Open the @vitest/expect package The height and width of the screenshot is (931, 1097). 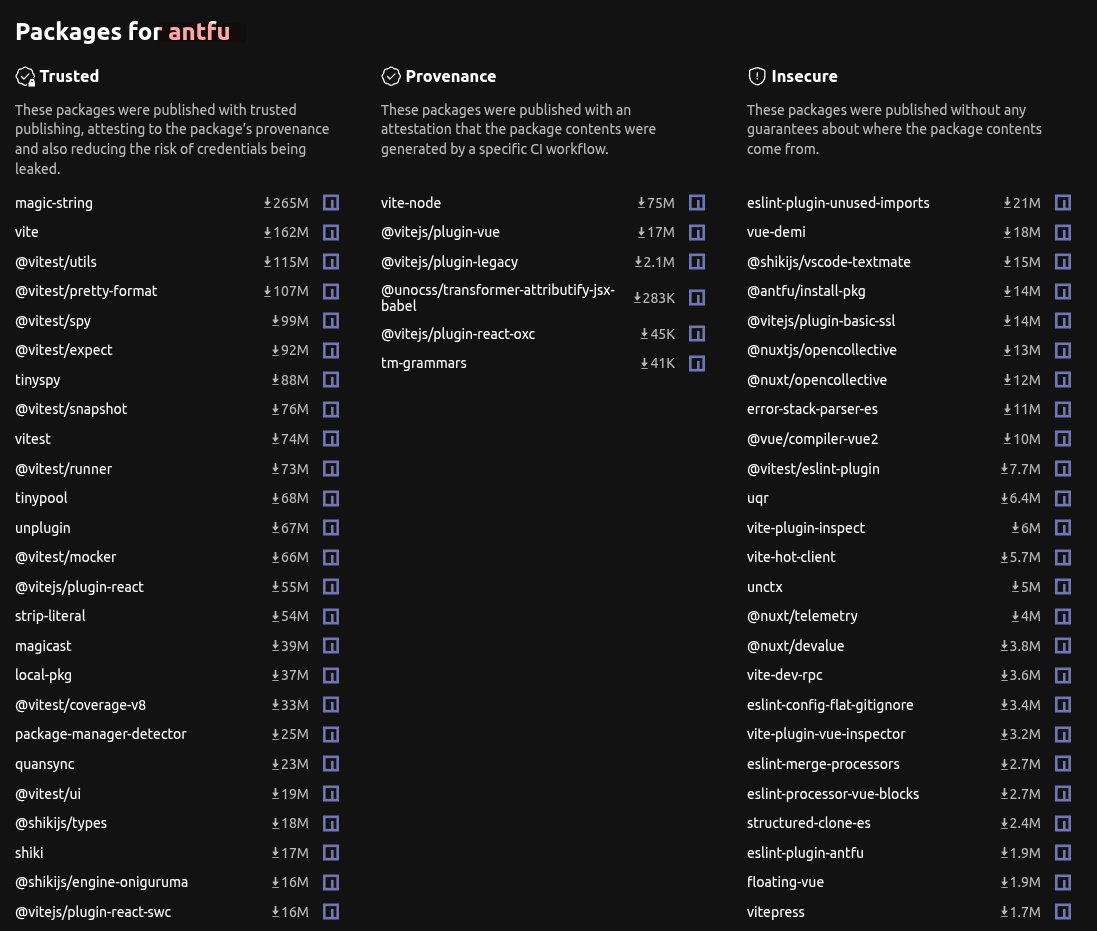point(64,350)
